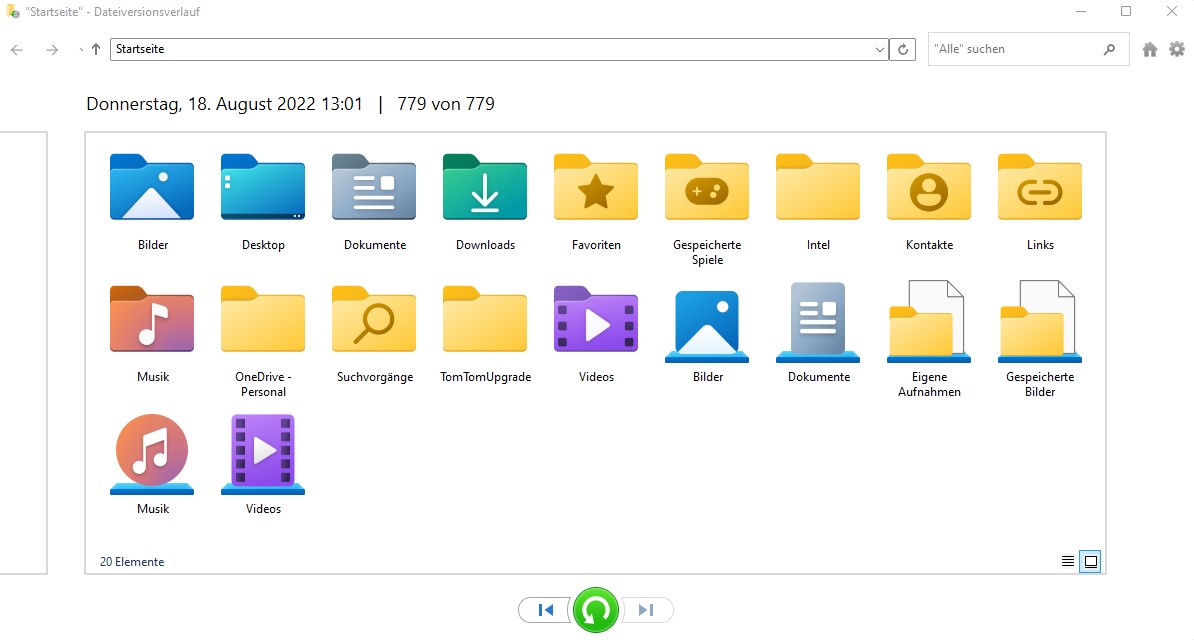
Task: Click the next version button
Action: tap(647, 610)
